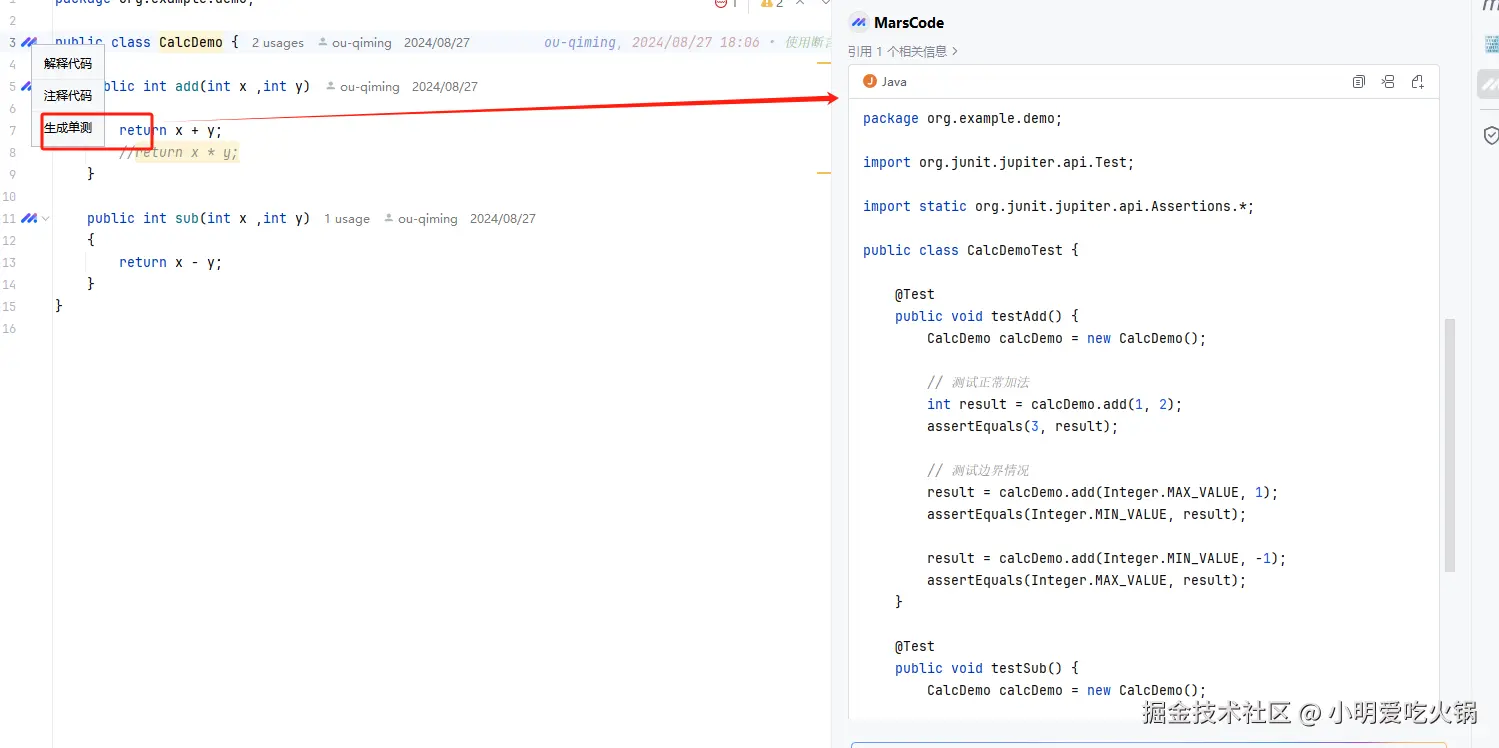Choose 生成单测 from the MarsCode popup menu

click(x=68, y=128)
